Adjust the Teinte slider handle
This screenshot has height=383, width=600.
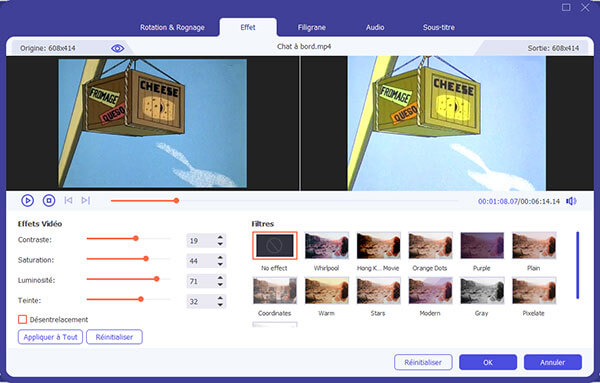point(141,299)
